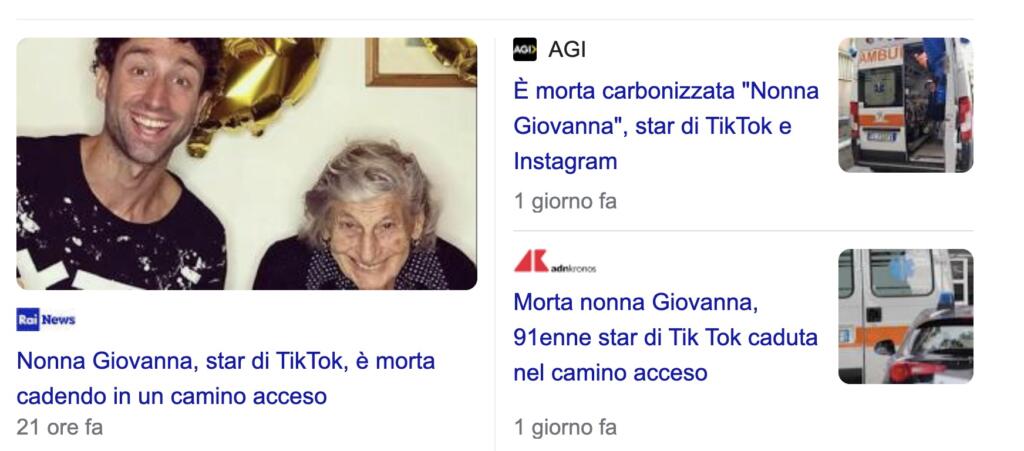This screenshot has width=1024, height=451.
Task: Click the Rai News logo icon
Action: tap(46, 319)
